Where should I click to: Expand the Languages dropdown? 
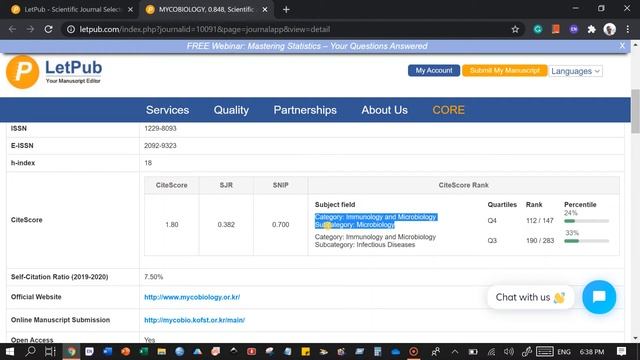(x=575, y=71)
